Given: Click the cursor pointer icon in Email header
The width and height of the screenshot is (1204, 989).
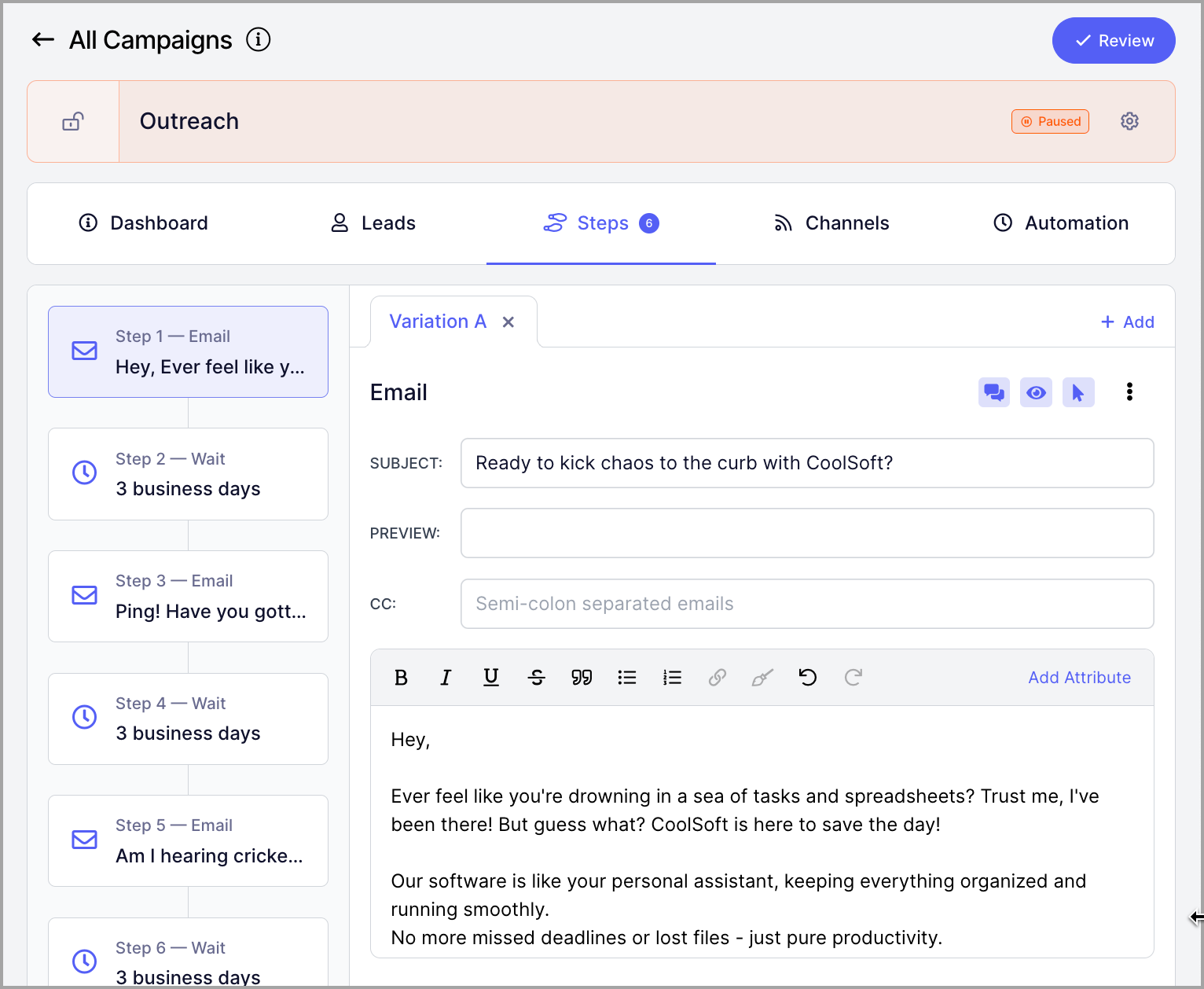Looking at the screenshot, I should click(1078, 392).
